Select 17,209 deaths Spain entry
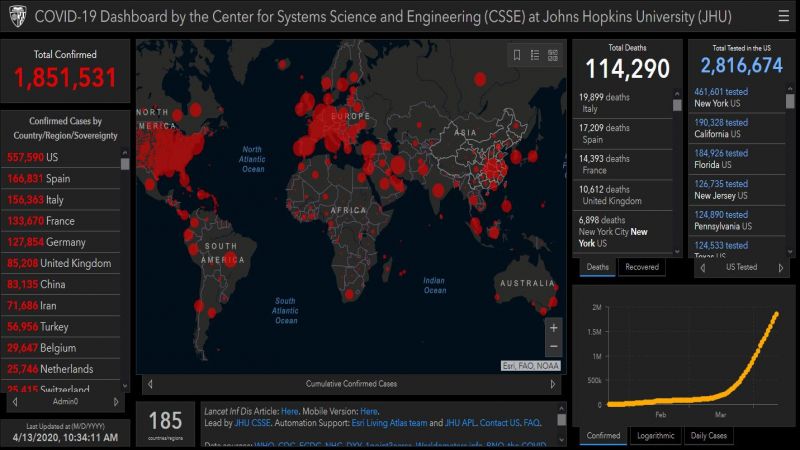Screen dimensions: 800x450 click(623, 134)
